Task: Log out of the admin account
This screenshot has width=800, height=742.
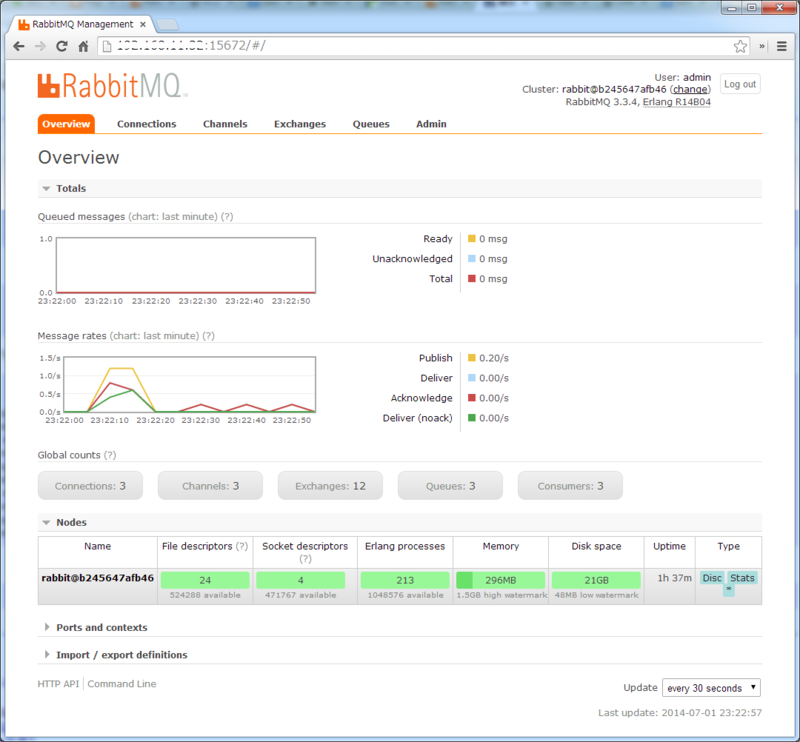Action: click(x=740, y=84)
